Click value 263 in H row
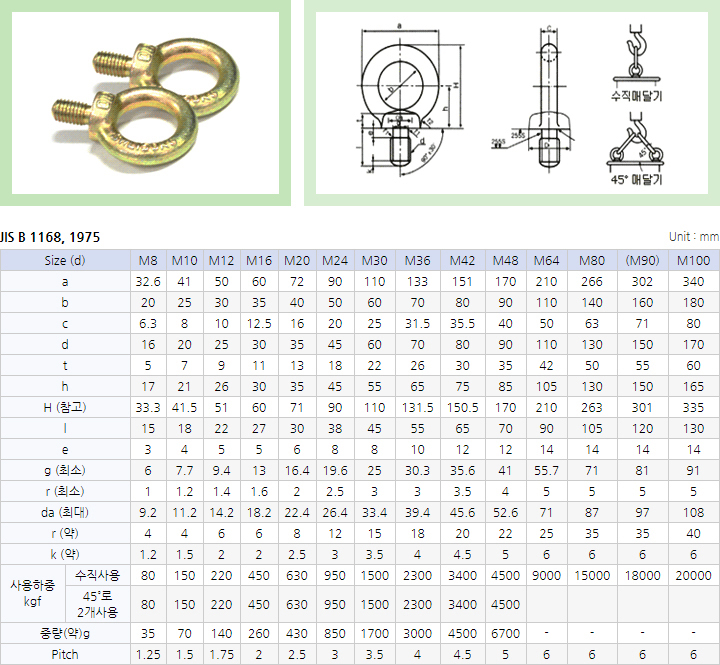Image resolution: width=720 pixels, height=665 pixels. pyautogui.click(x=592, y=407)
